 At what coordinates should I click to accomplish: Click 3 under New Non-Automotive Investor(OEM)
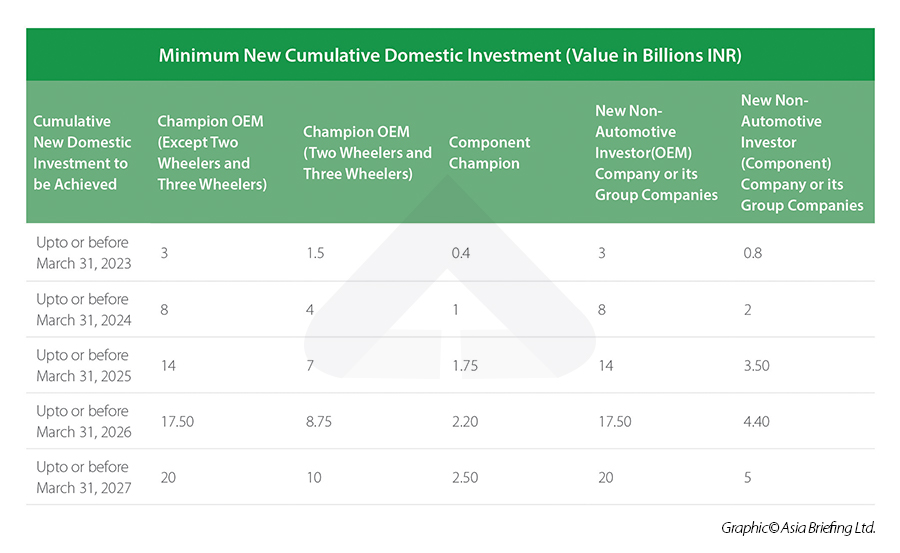tap(602, 253)
